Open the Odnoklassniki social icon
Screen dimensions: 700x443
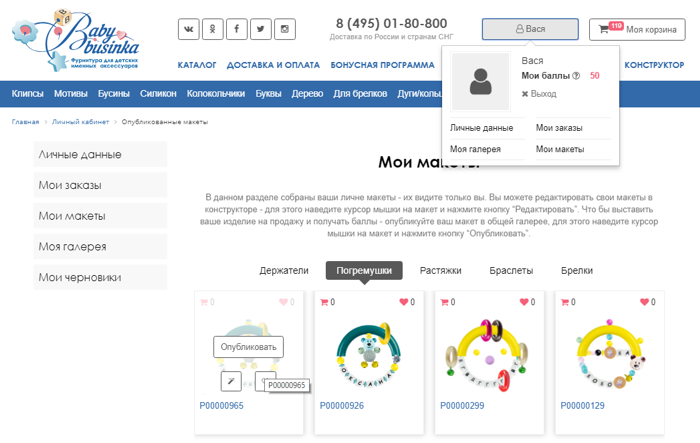[213, 29]
